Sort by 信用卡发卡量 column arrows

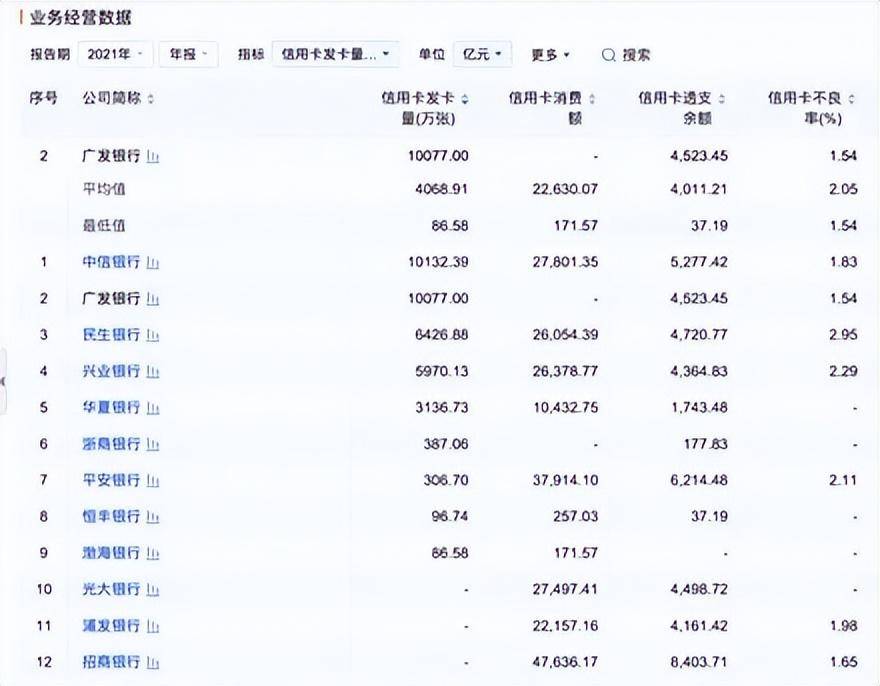pos(465,99)
